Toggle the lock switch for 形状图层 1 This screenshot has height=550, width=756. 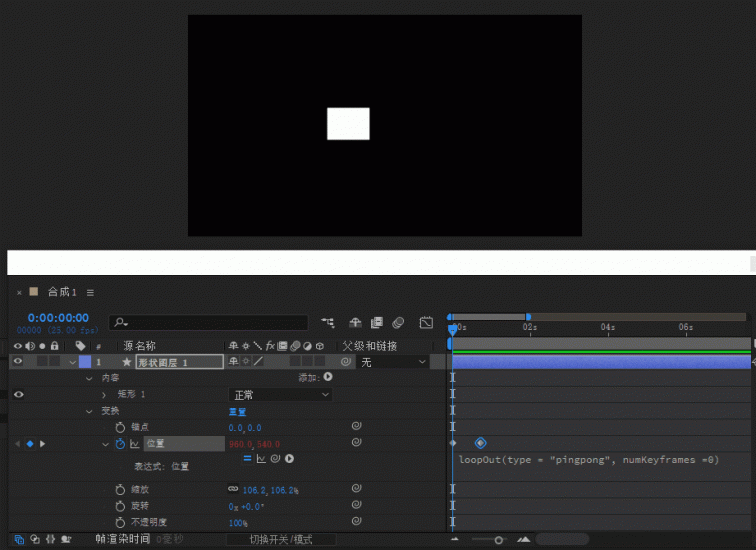(54, 361)
